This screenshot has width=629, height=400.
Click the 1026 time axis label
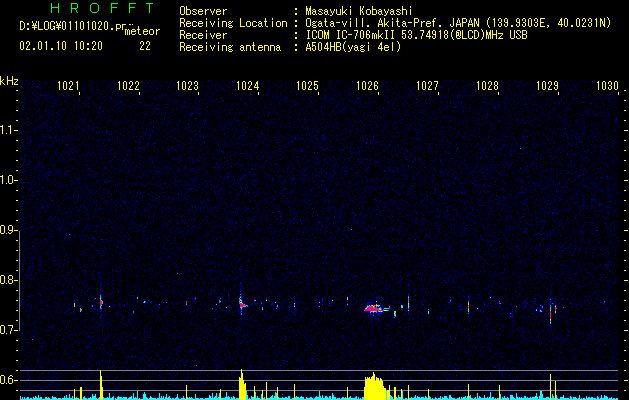click(x=367, y=85)
